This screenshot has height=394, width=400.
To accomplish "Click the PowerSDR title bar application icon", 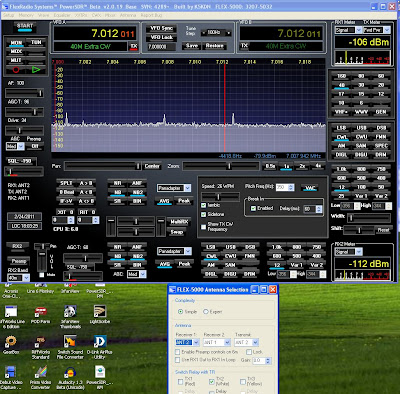I will (5, 6).
